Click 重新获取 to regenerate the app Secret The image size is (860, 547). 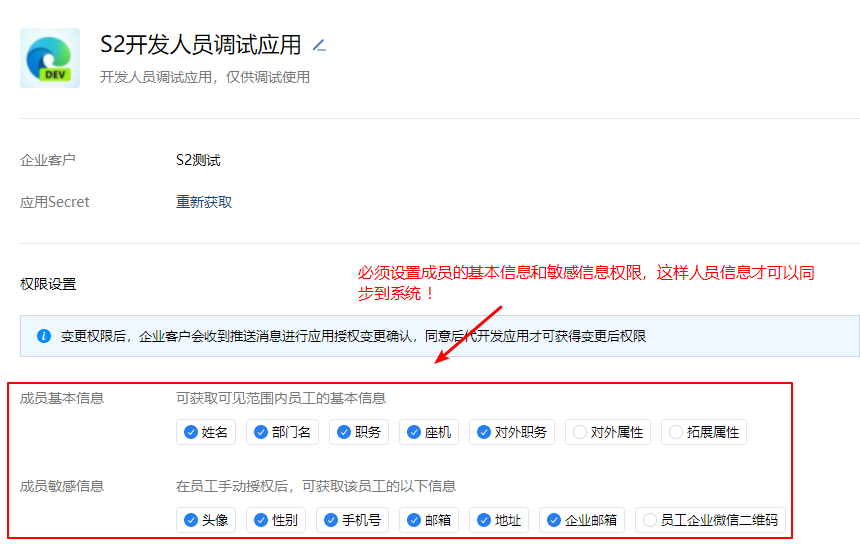[204, 202]
